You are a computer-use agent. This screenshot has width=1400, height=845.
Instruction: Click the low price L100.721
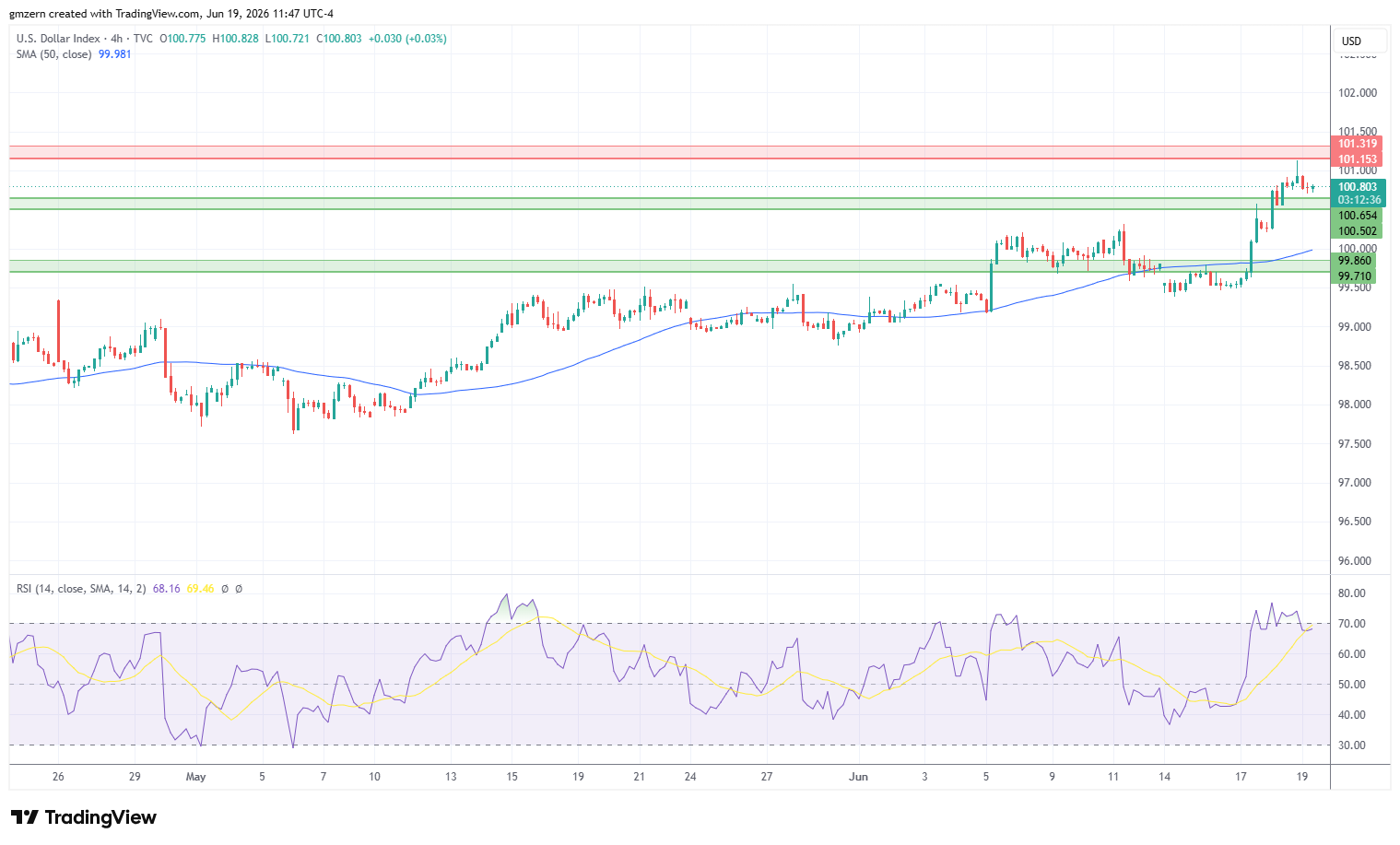tap(288, 39)
